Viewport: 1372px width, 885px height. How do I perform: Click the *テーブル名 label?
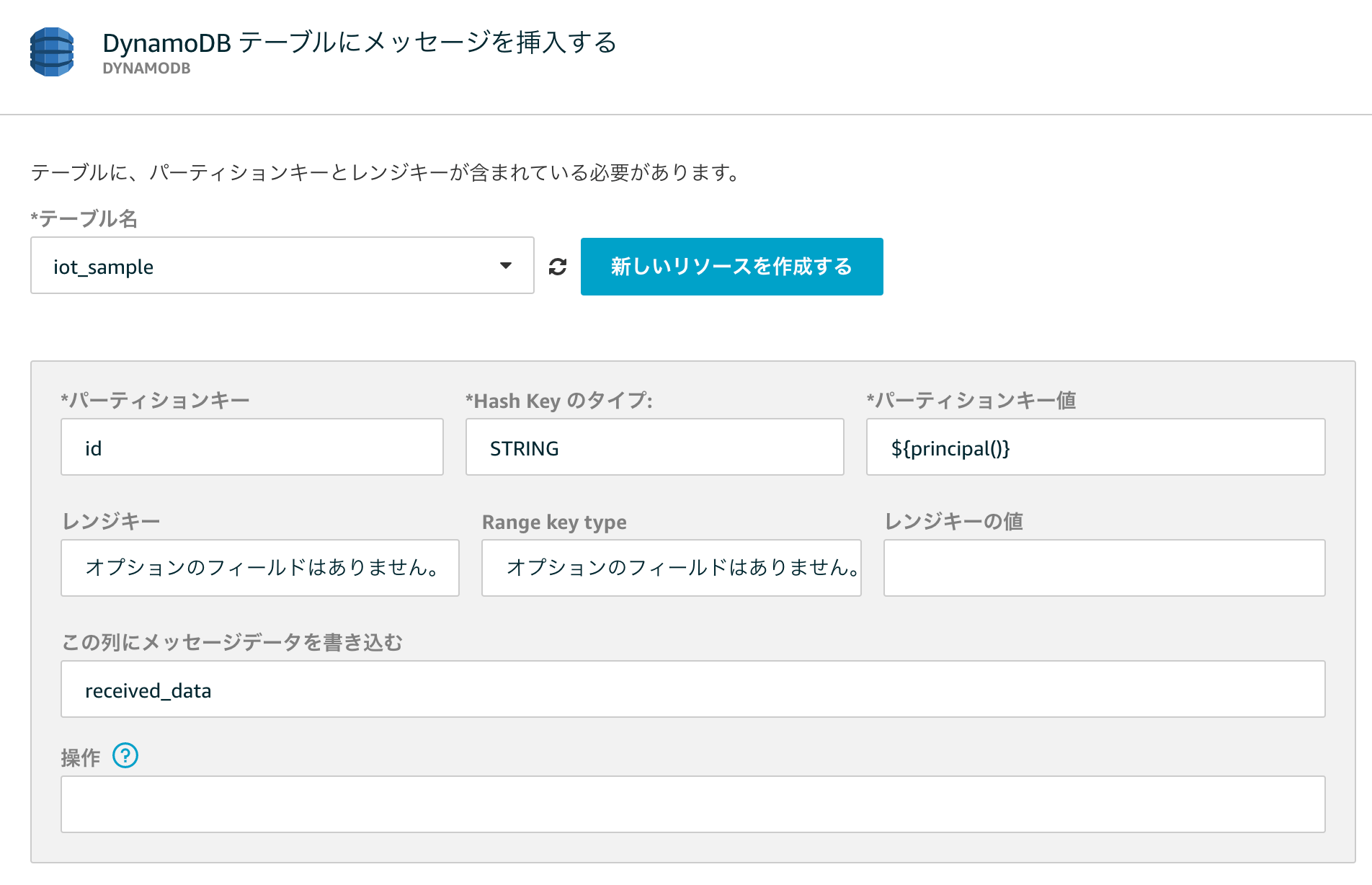[84, 219]
